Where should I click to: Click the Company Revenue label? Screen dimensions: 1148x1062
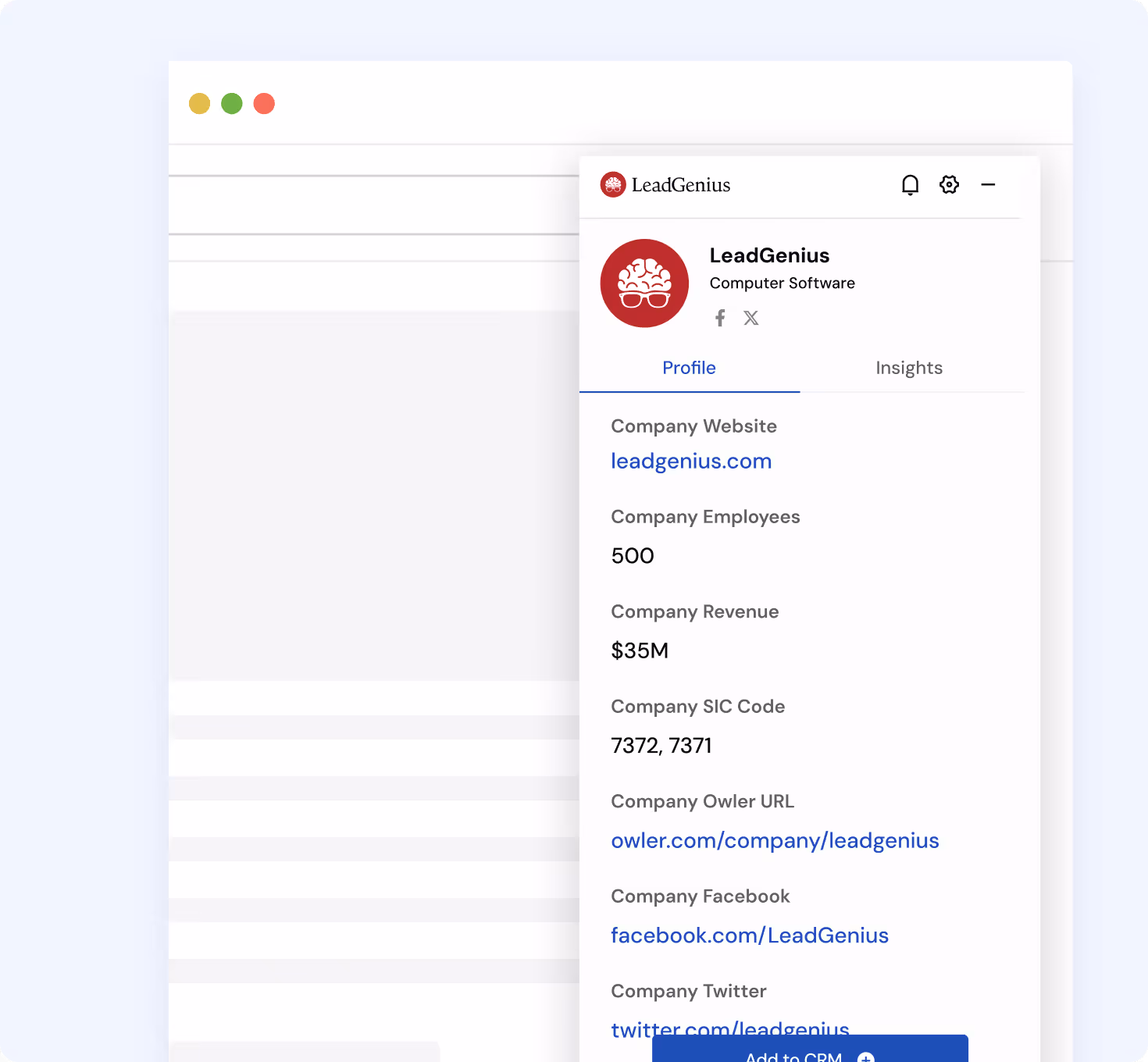pos(694,612)
